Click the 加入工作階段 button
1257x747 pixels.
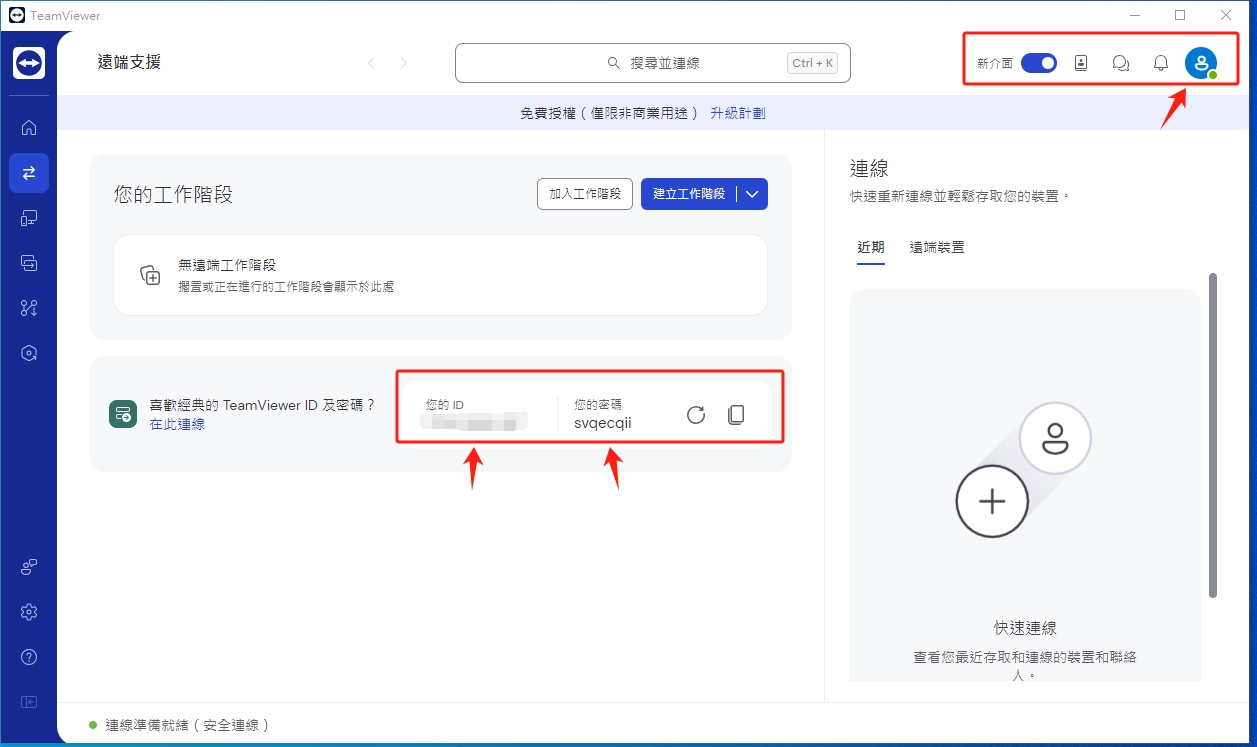tap(585, 194)
